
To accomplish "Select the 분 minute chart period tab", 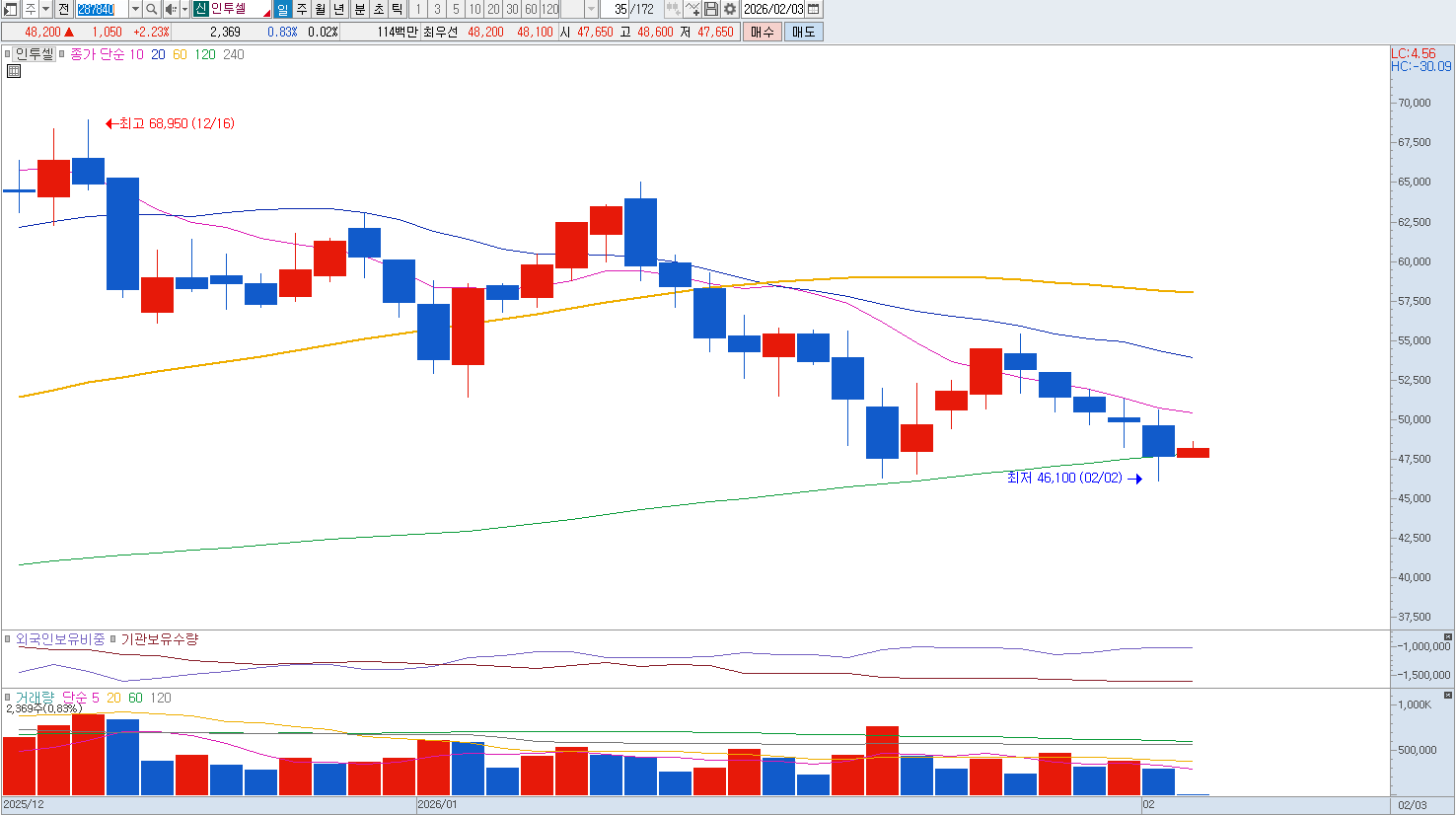I will coord(359,9).
